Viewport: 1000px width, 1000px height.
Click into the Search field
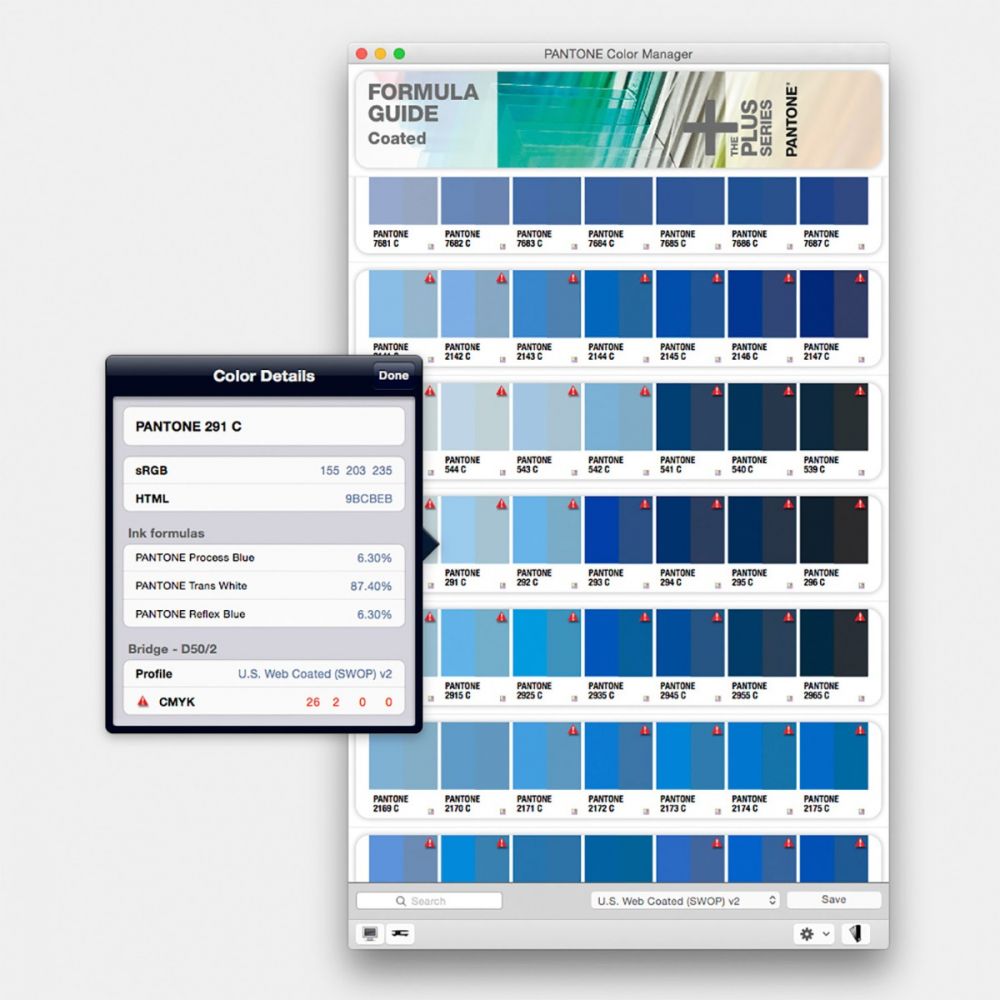click(429, 901)
